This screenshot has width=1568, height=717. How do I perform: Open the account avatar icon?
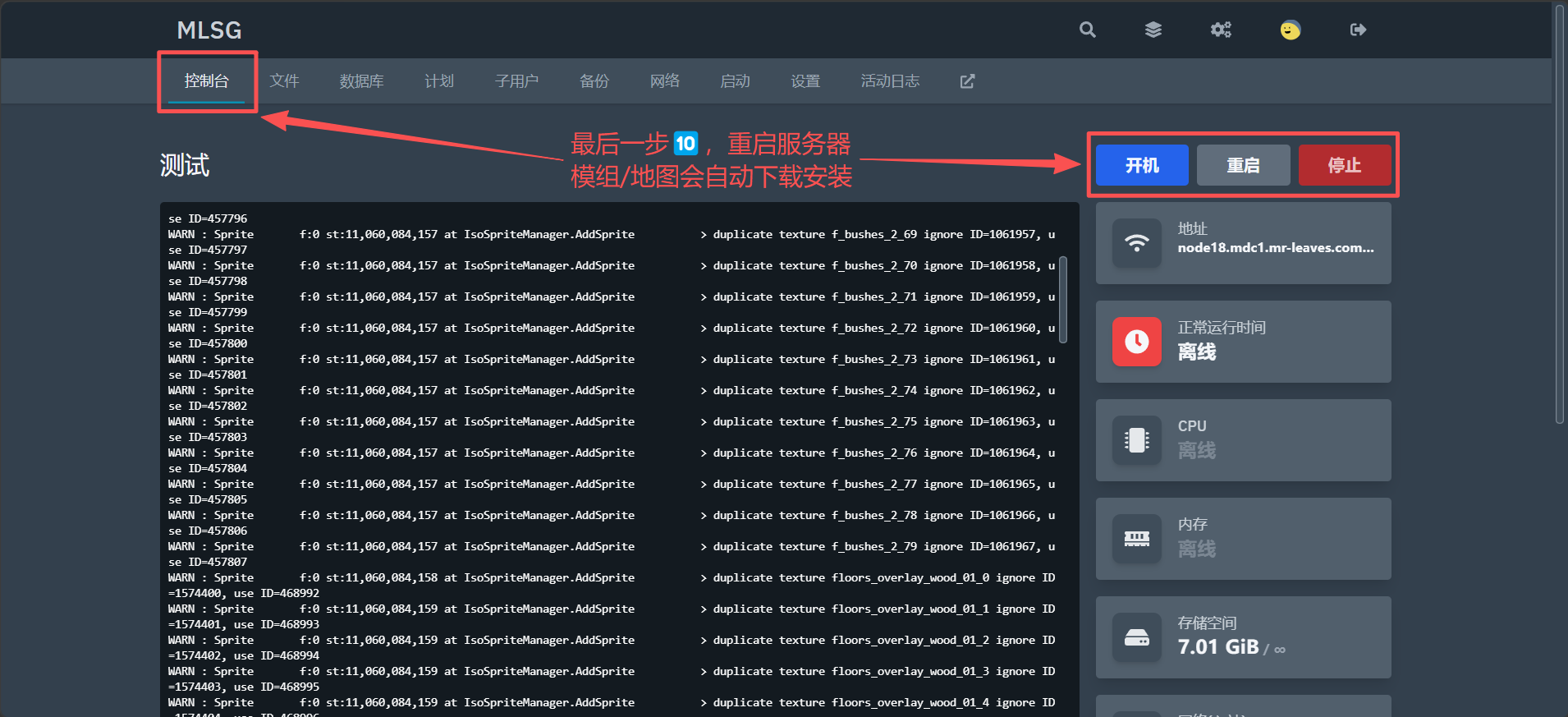pos(1291,30)
